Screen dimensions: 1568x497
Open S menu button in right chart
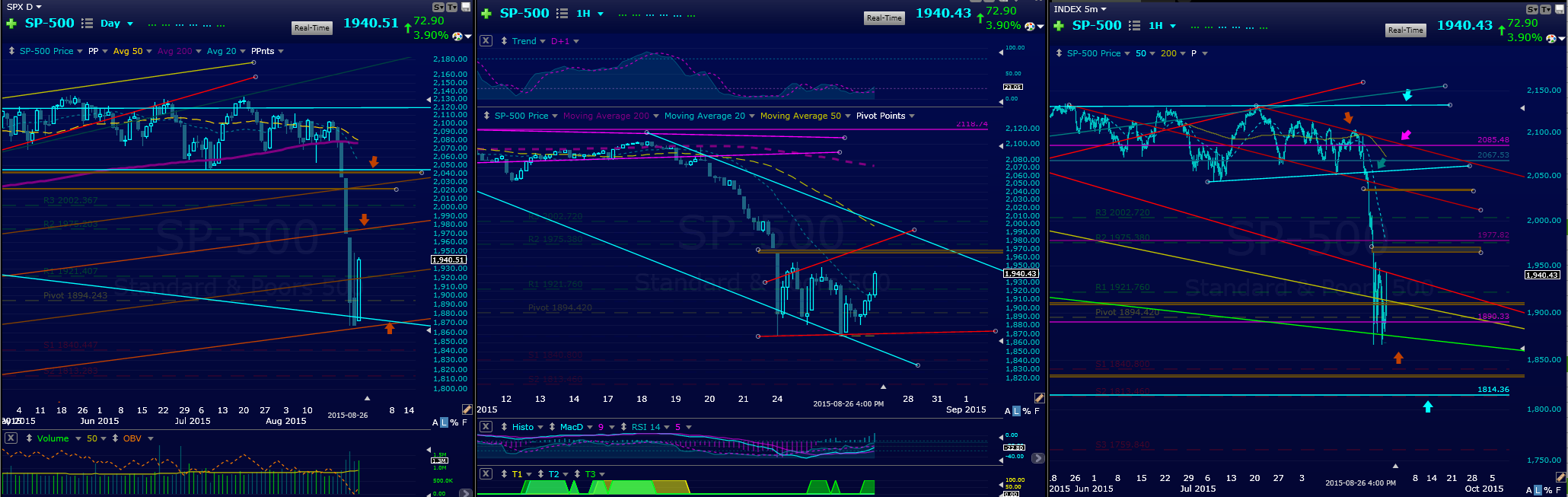coord(1532,9)
